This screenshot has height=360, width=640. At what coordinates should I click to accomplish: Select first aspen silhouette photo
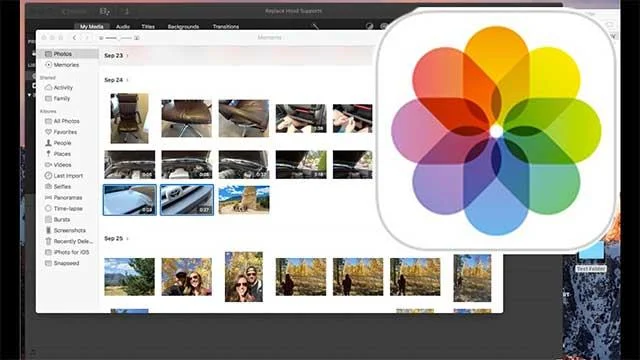(x=301, y=277)
